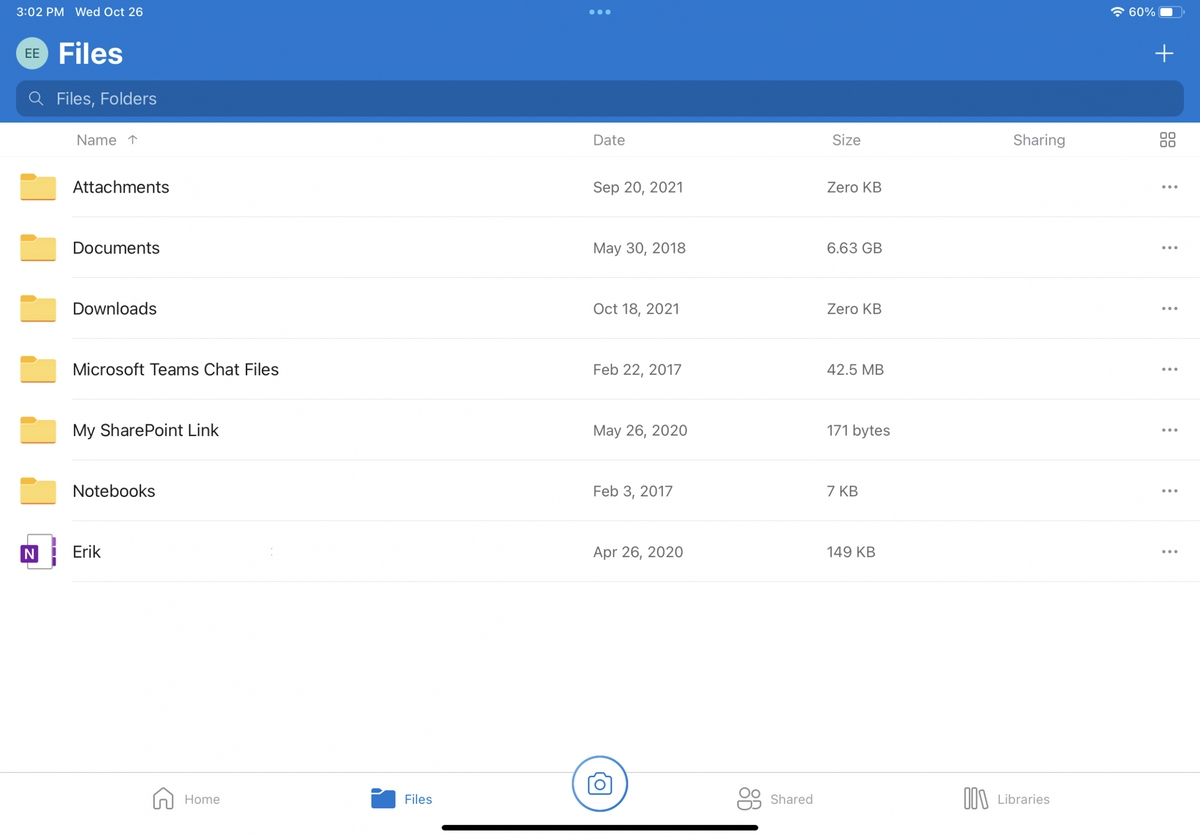The height and width of the screenshot is (838, 1200).
Task: Sort files by the Date column
Action: (x=609, y=140)
